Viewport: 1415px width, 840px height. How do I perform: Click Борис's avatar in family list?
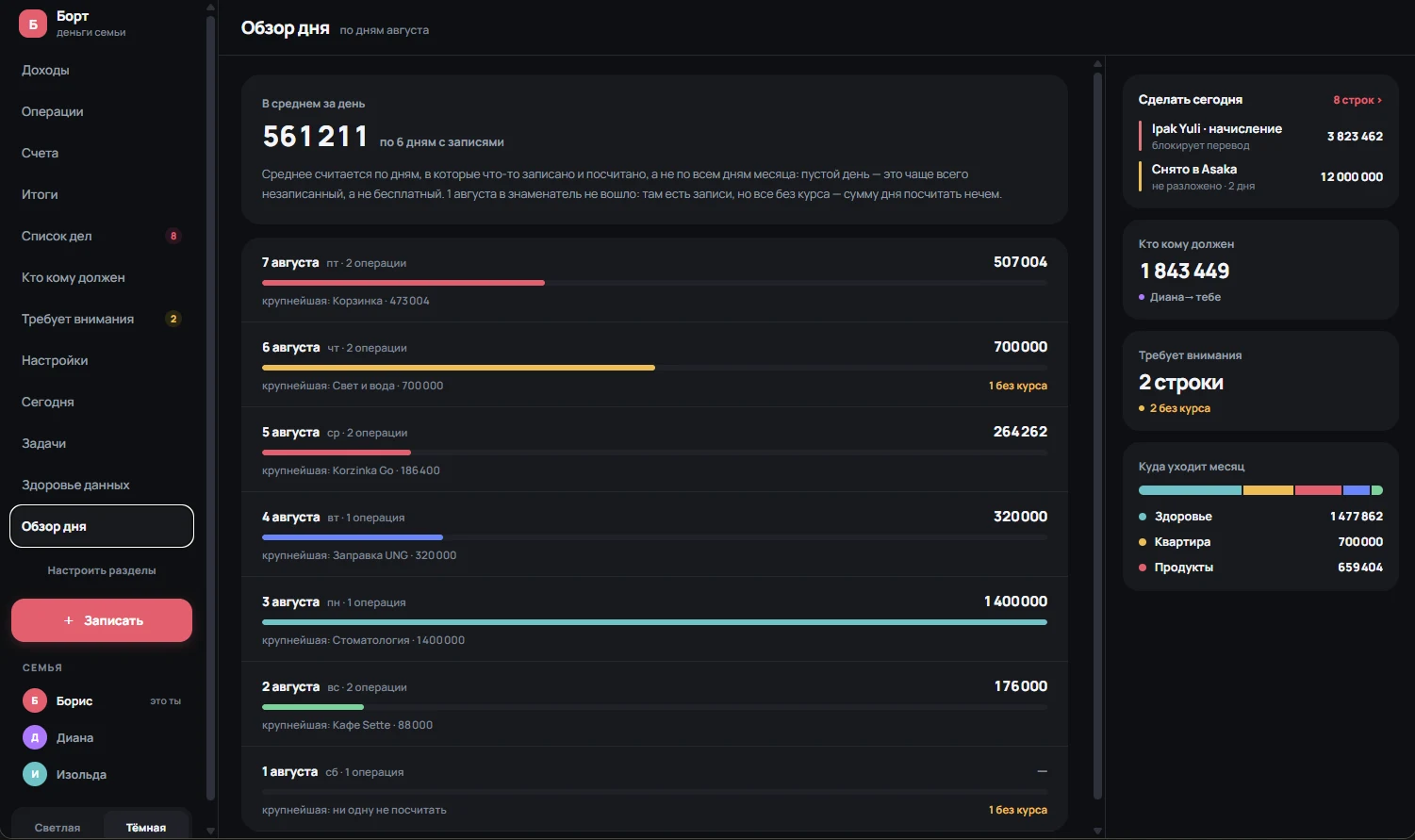(35, 700)
